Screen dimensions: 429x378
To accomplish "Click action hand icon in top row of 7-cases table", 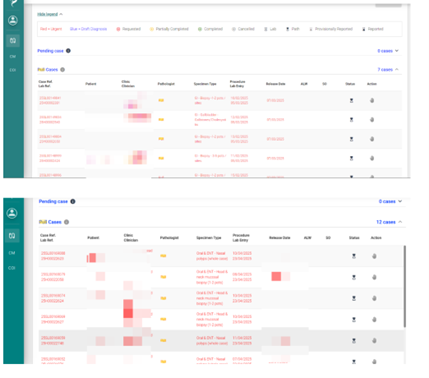I will [x=372, y=100].
